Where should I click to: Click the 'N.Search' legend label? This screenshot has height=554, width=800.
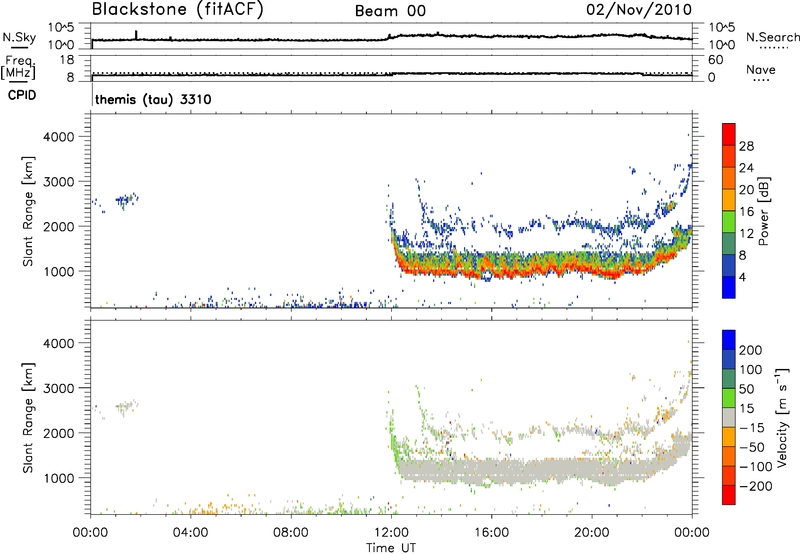point(772,37)
